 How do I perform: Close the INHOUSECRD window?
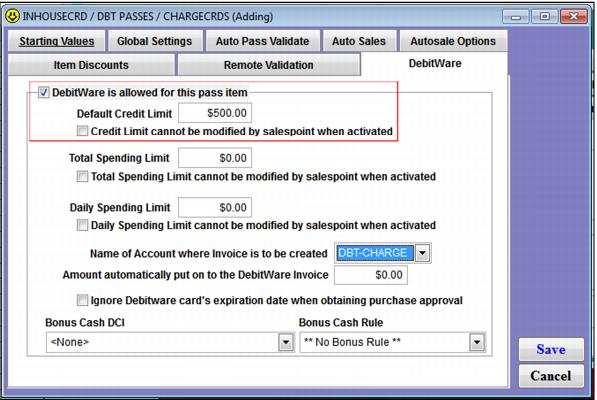click(x=573, y=16)
